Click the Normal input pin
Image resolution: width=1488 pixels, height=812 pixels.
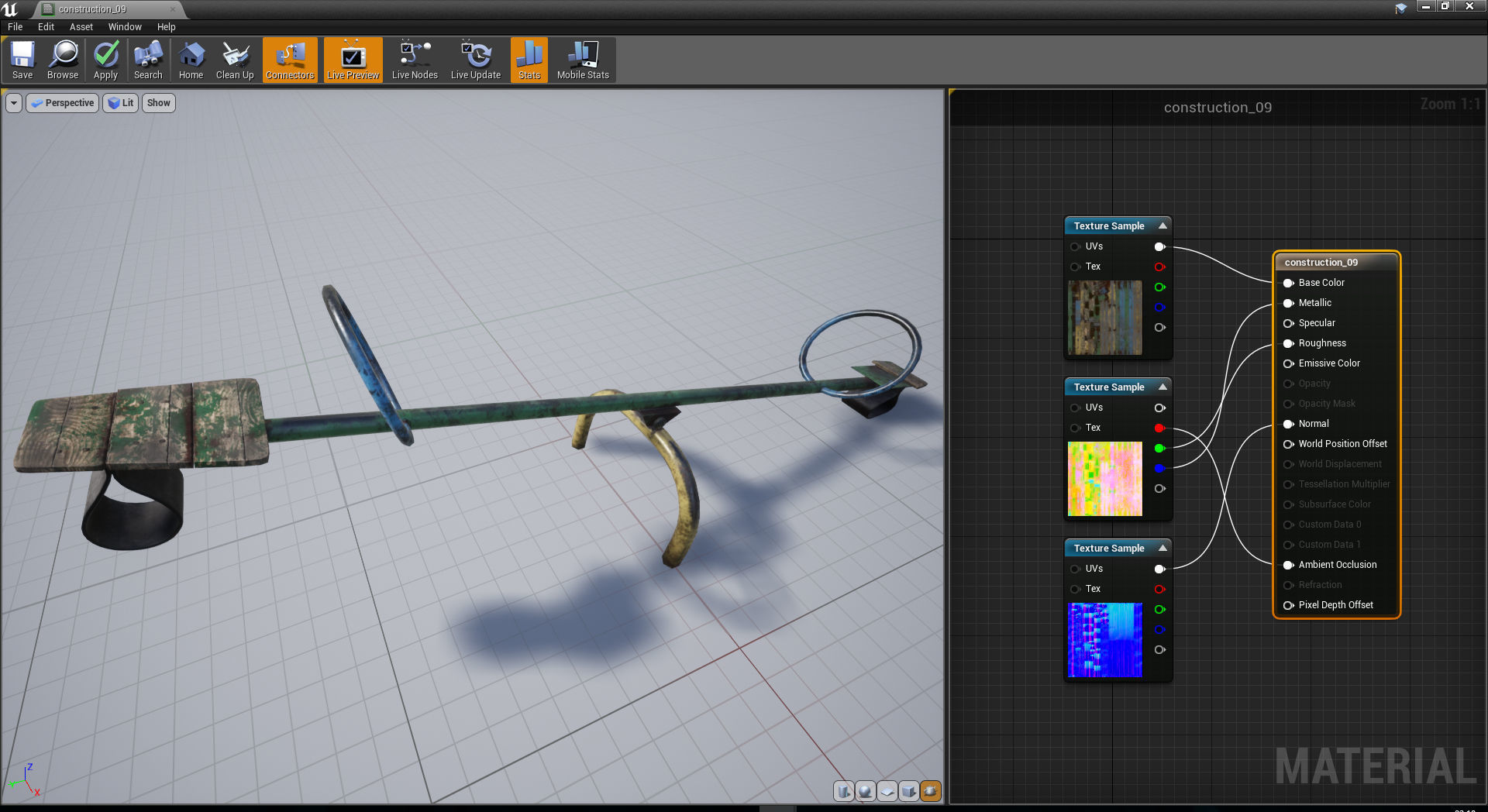coord(1289,424)
